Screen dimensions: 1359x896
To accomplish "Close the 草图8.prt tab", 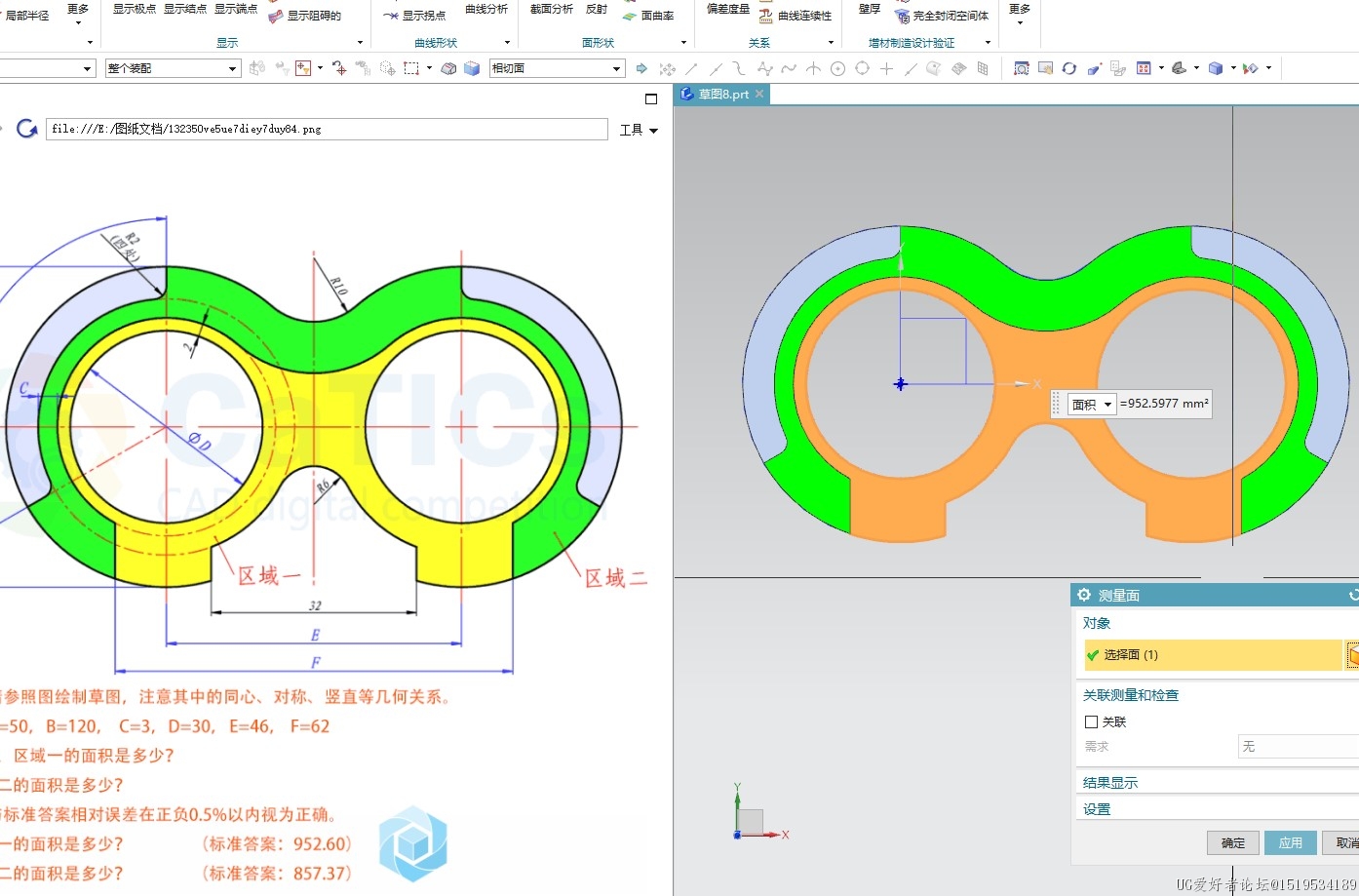I will pos(759,95).
